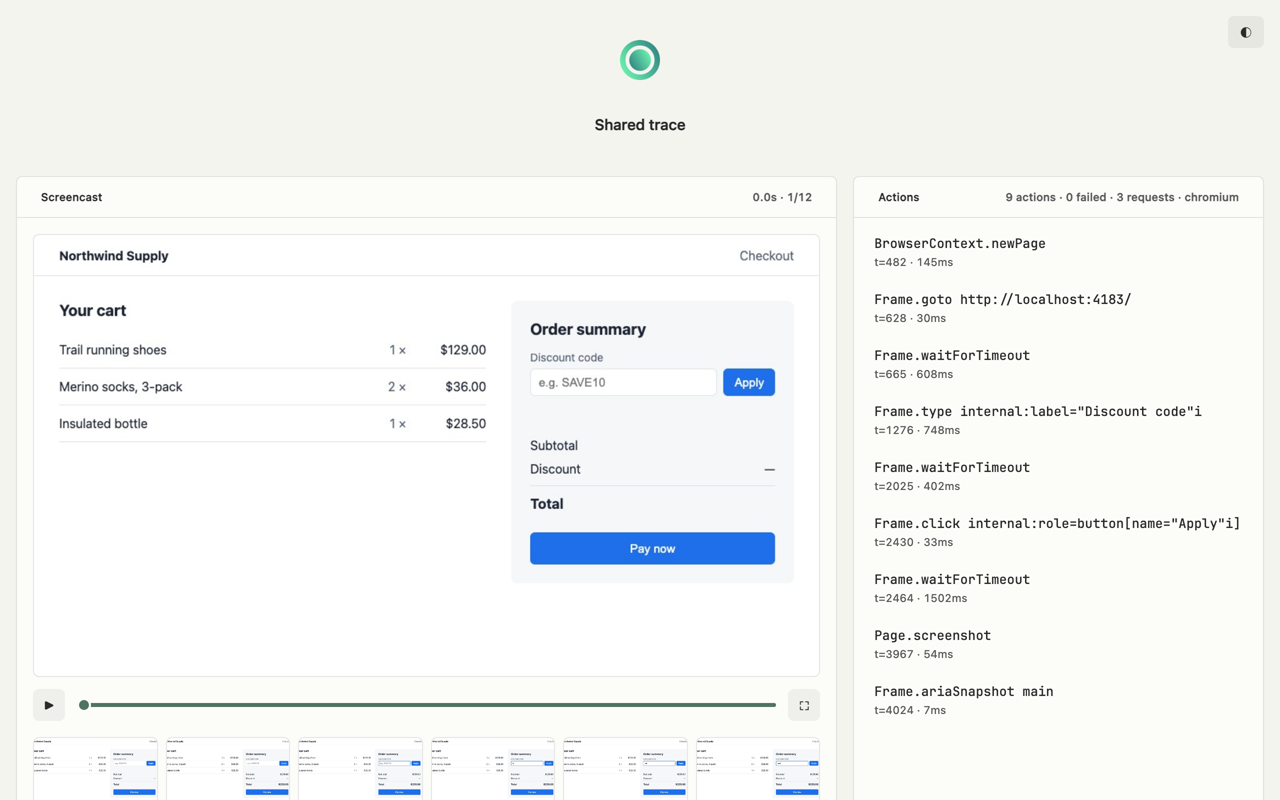This screenshot has width=1280, height=800.
Task: Open screencast in fullscreen
Action: point(804,705)
